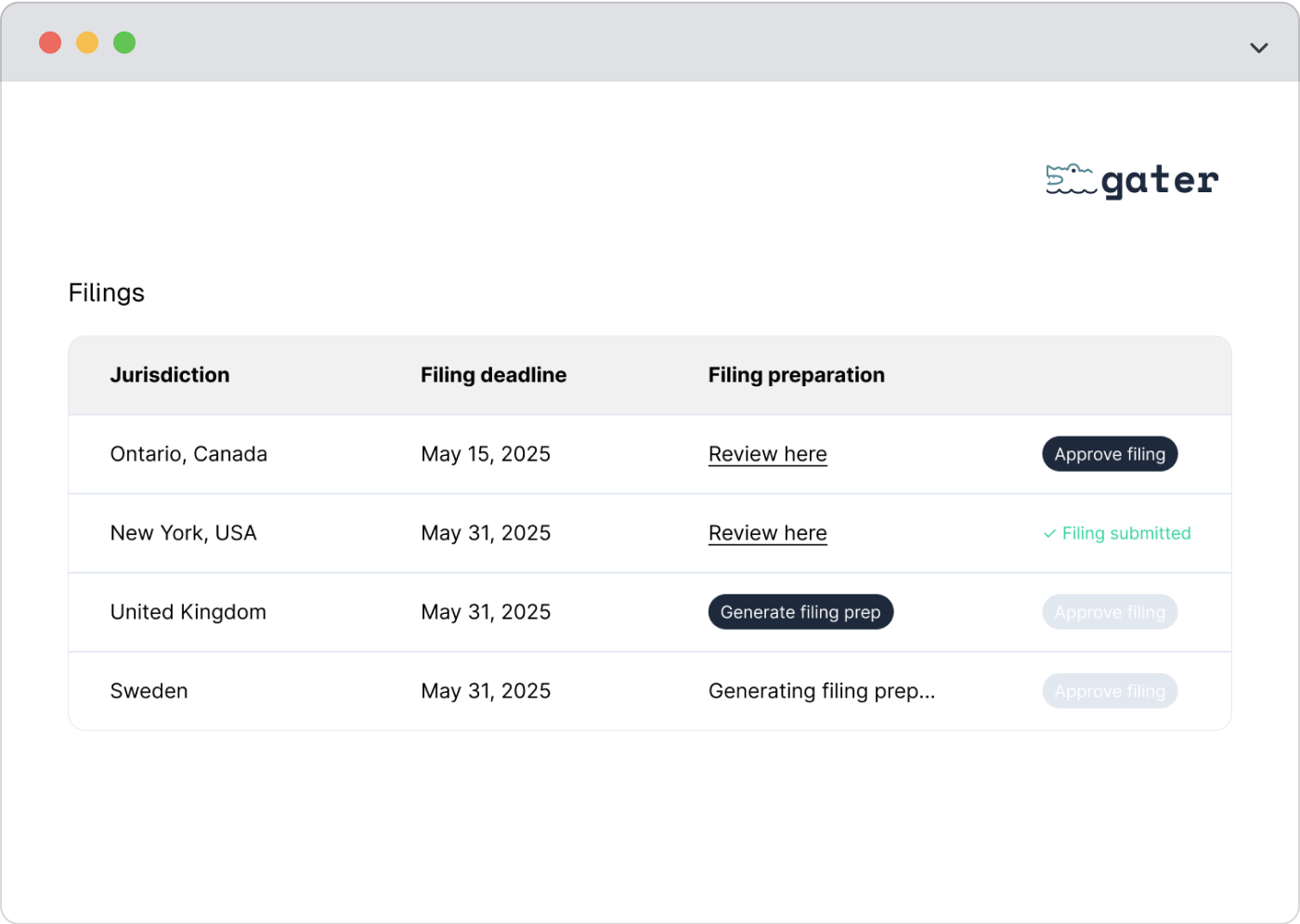Click the yellow minimize window button
Viewport: 1300px width, 924px height.
(87, 43)
